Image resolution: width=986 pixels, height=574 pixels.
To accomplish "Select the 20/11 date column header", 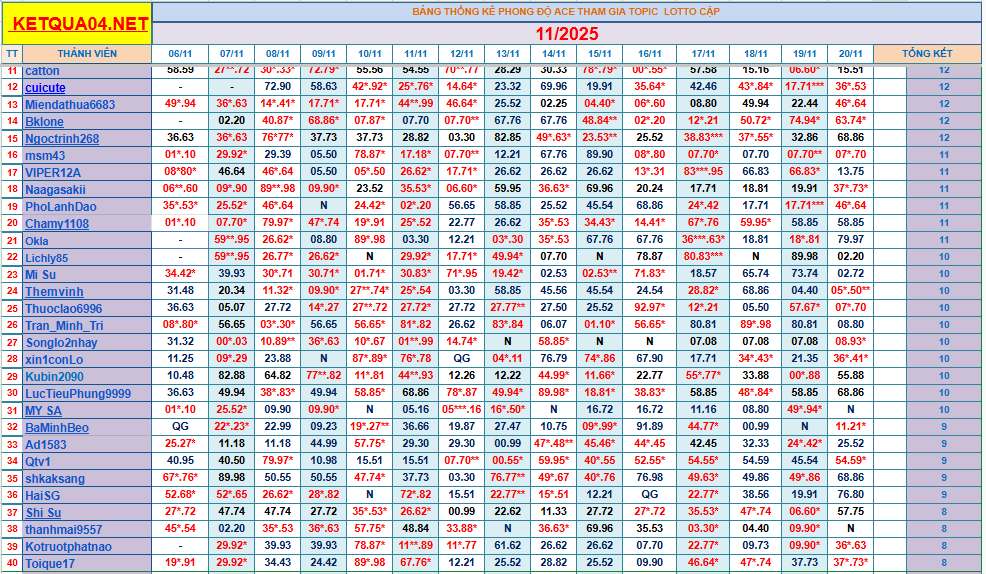I will pyautogui.click(x=850, y=53).
